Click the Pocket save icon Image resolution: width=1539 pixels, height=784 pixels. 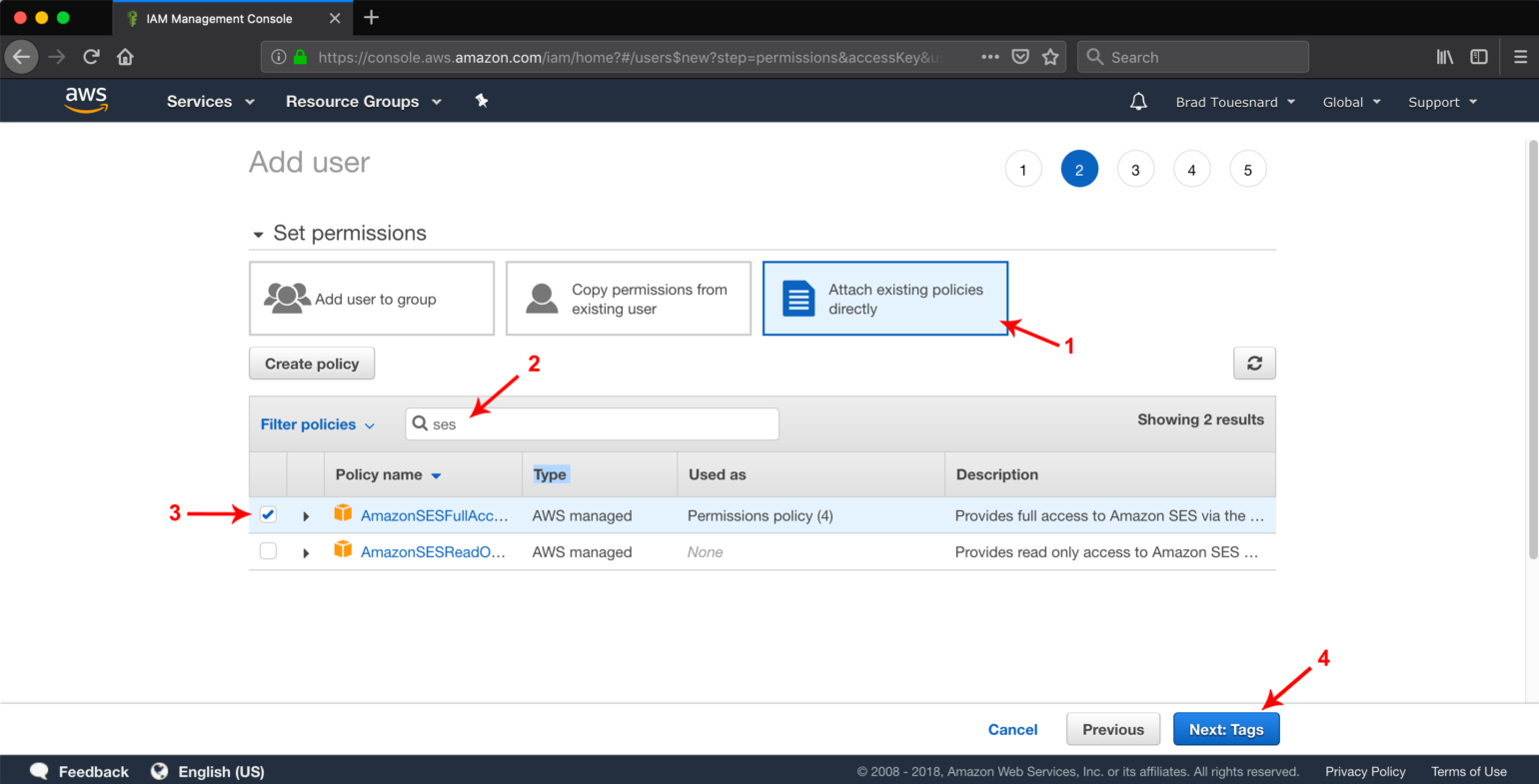1020,57
